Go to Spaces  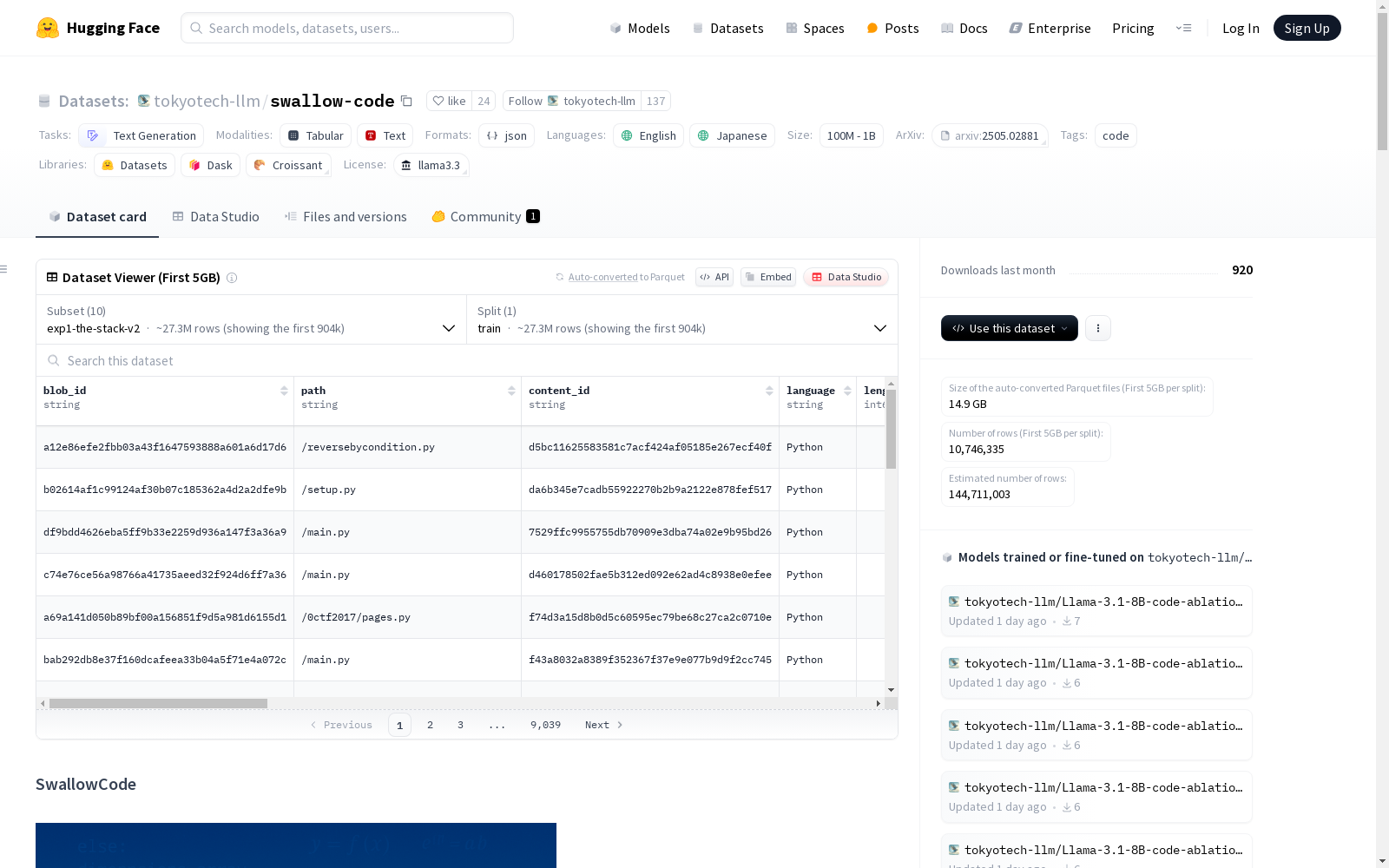(814, 28)
